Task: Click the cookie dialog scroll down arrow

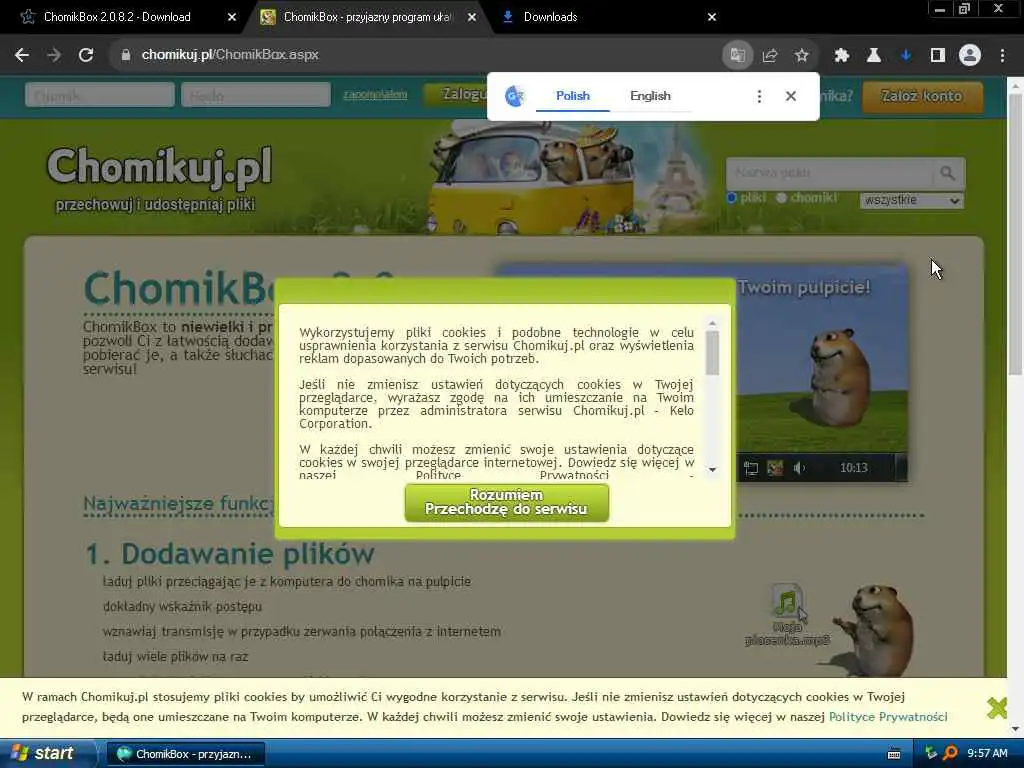Action: click(x=712, y=470)
